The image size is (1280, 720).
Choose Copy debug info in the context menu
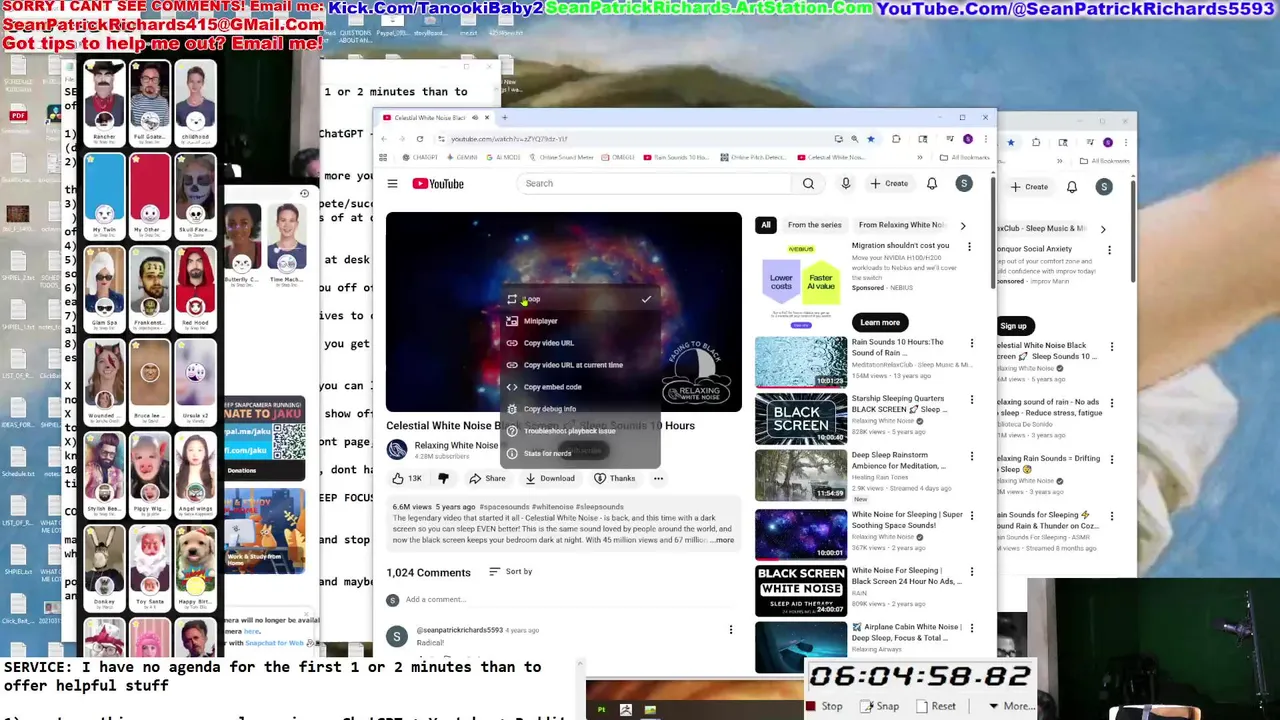pyautogui.click(x=580, y=409)
